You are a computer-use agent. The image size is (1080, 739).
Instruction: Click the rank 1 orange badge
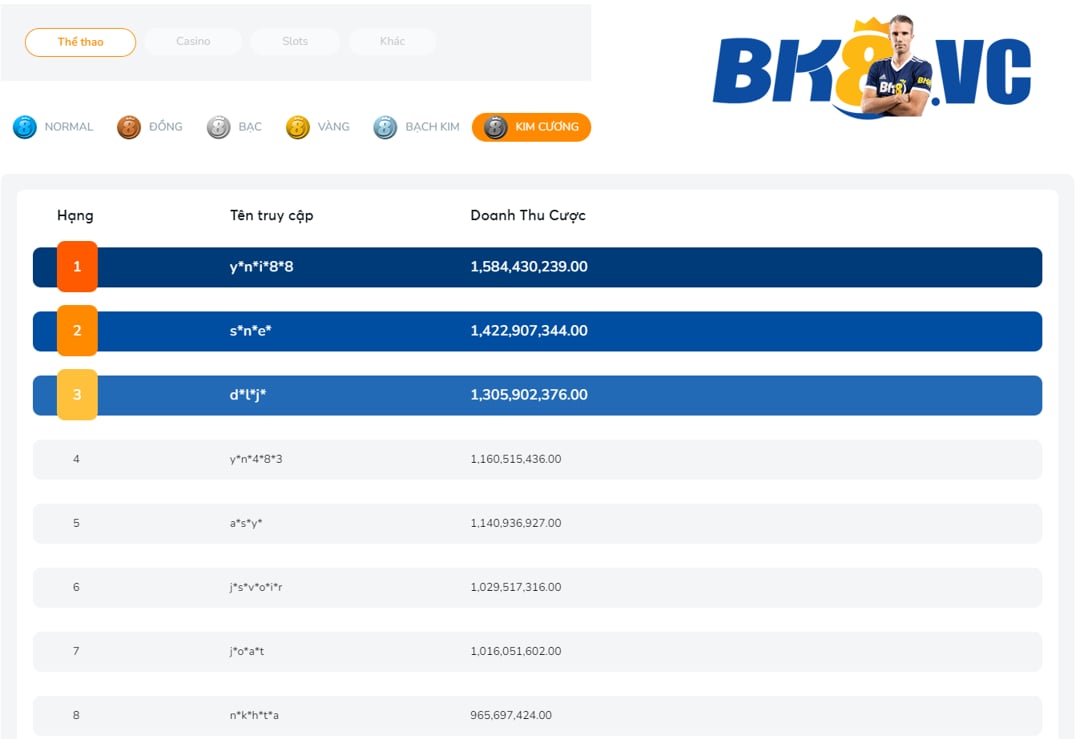[x=77, y=267]
